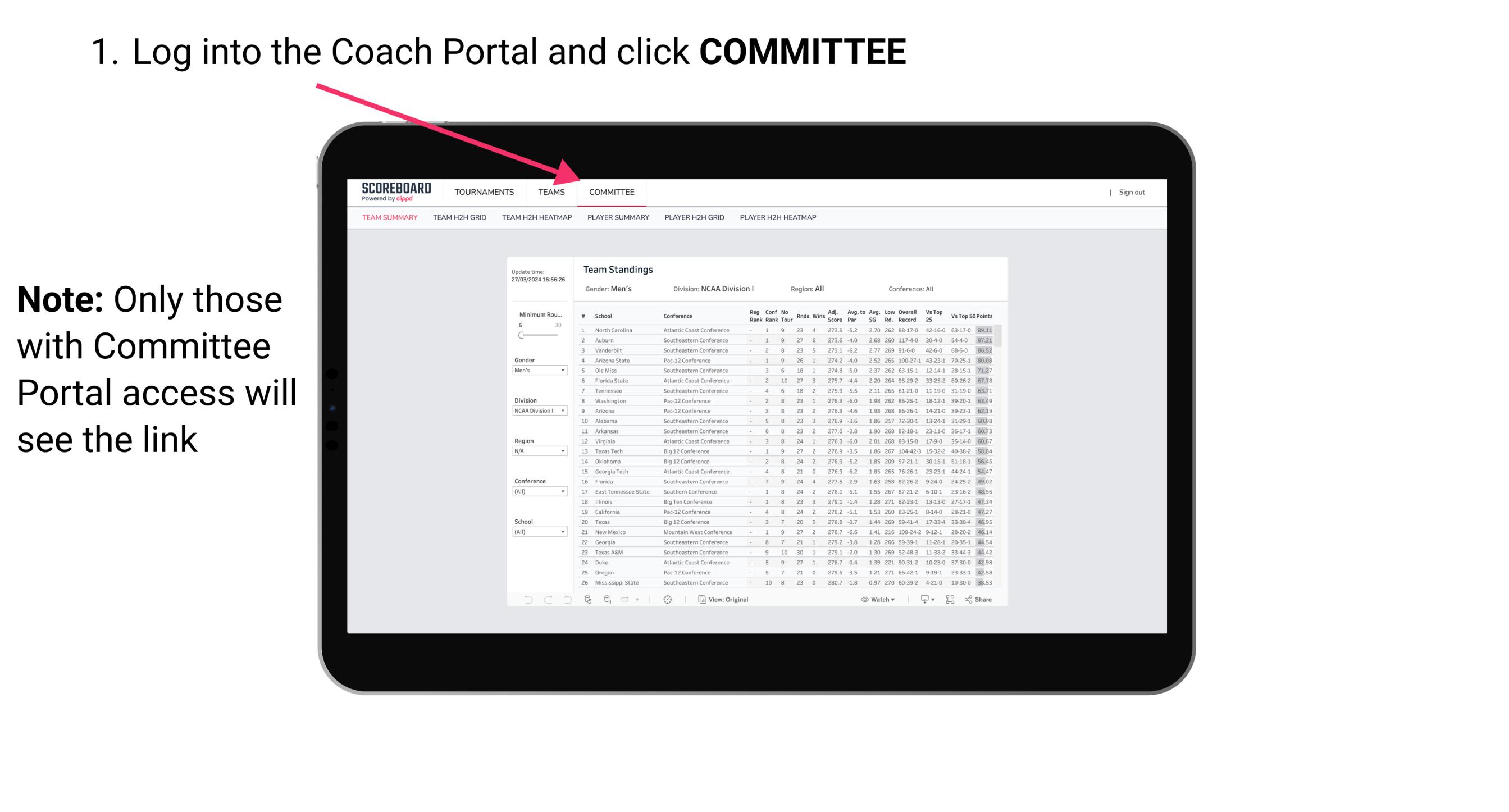Click the timer/clock icon
The image size is (1509, 812).
(667, 599)
